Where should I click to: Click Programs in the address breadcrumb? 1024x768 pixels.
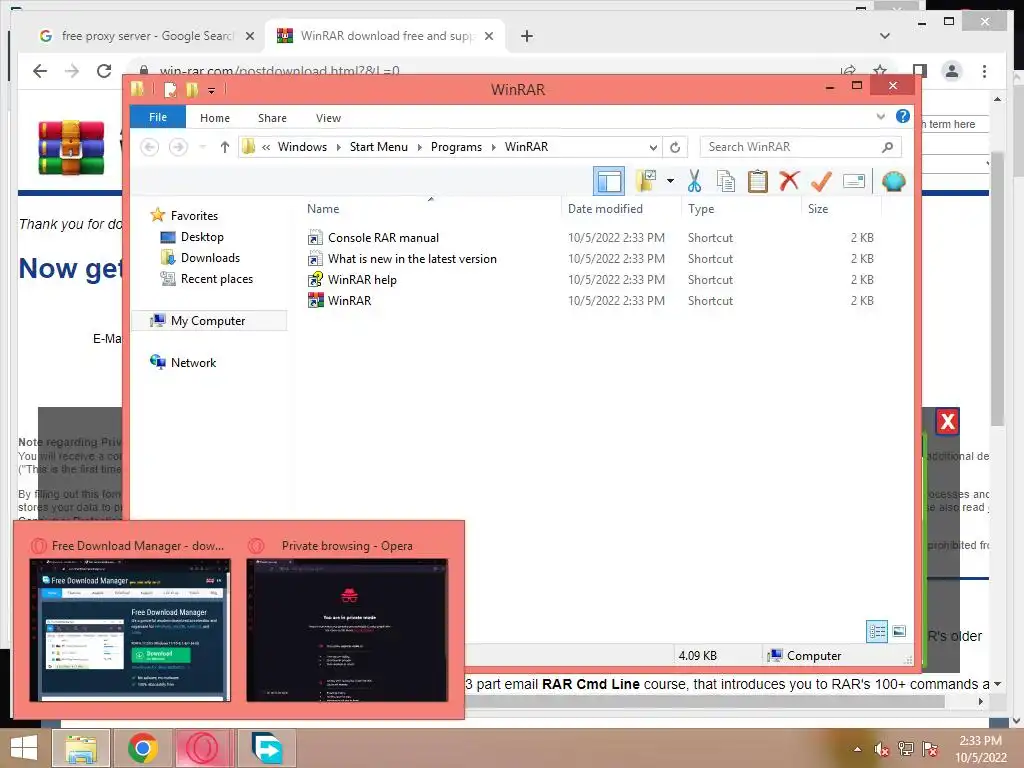[456, 147]
